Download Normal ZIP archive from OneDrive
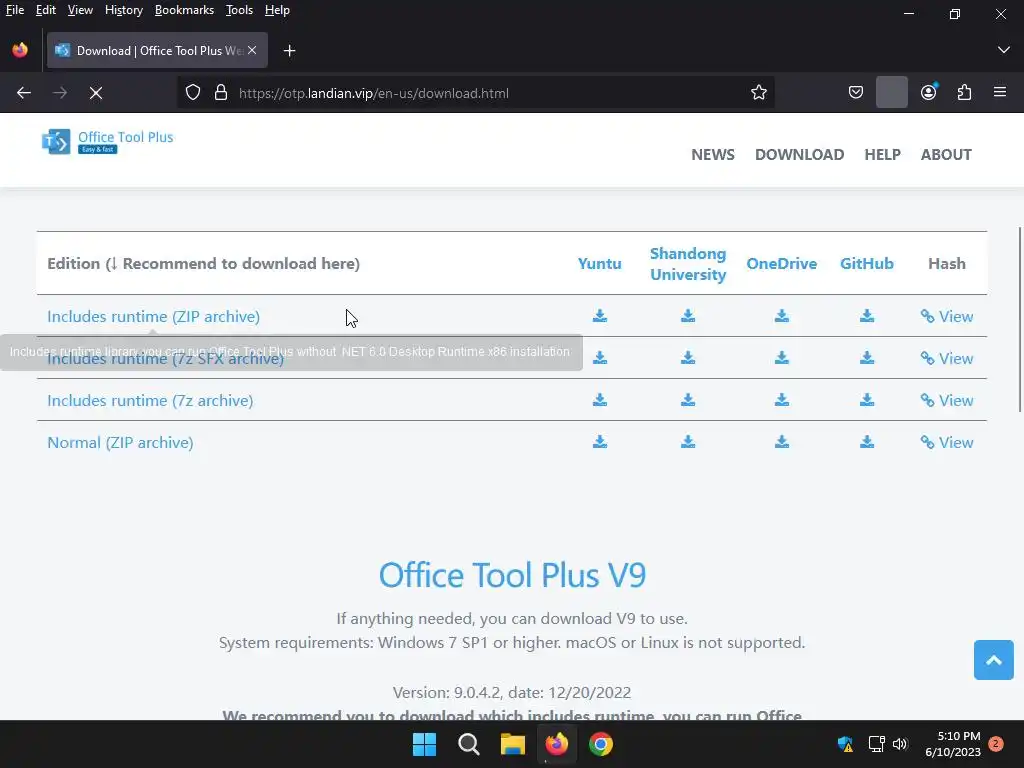 pyautogui.click(x=782, y=442)
